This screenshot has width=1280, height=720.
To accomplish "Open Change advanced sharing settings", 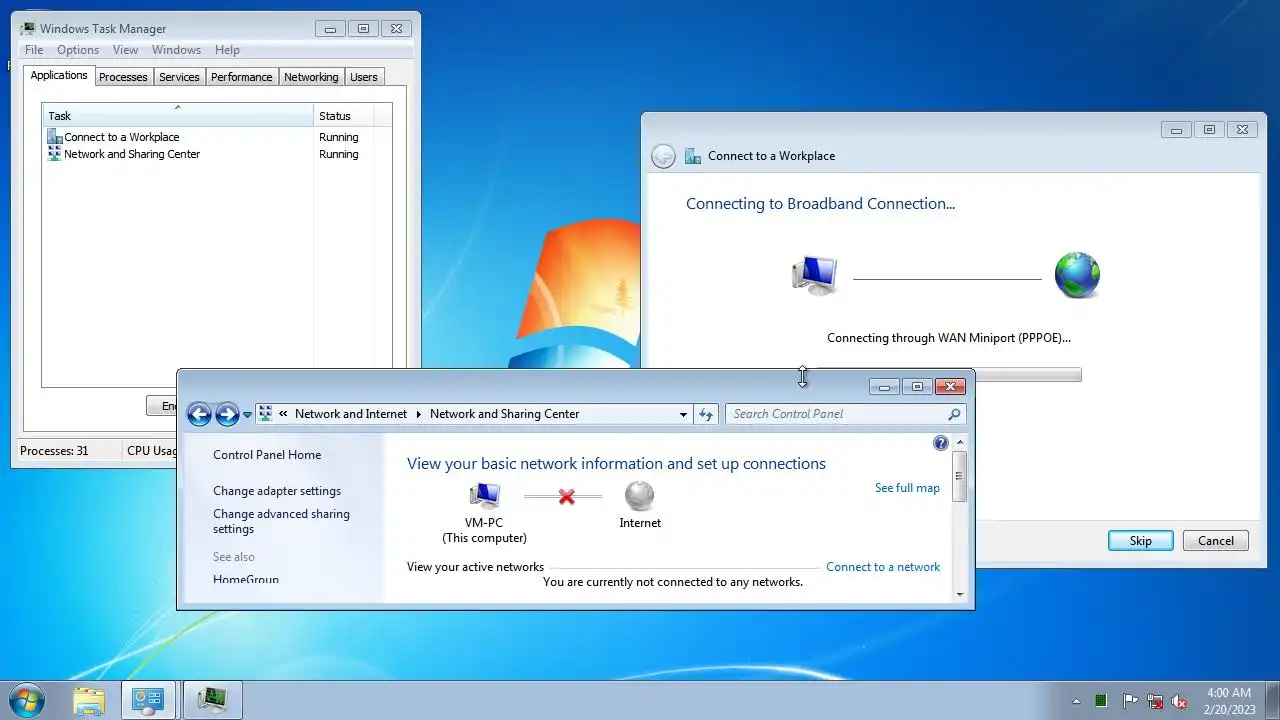I will 281,521.
